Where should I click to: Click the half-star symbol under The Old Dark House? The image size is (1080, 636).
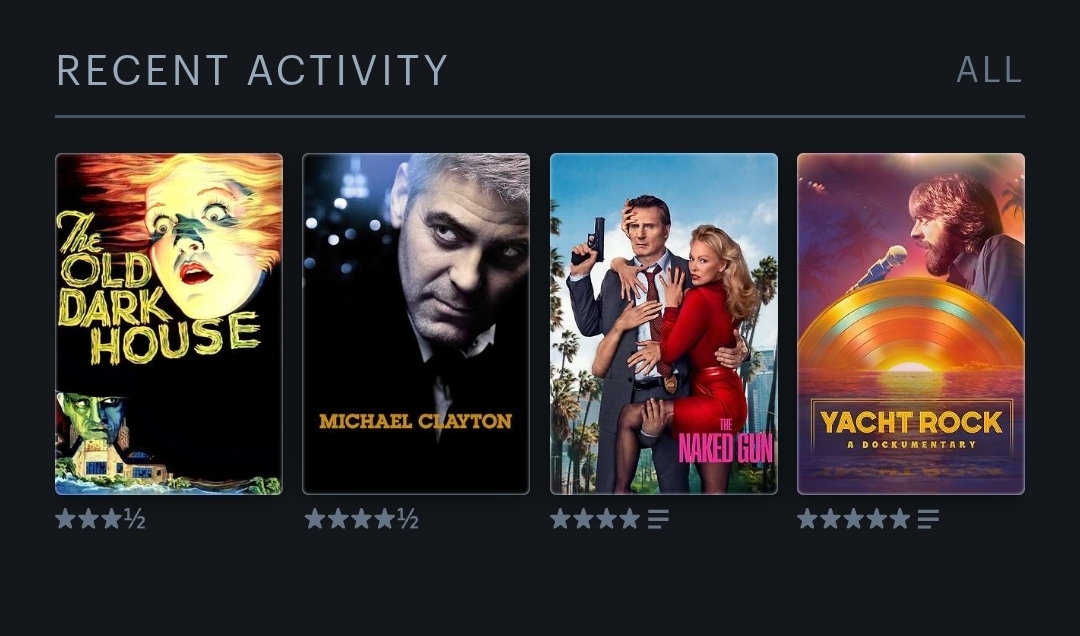click(x=135, y=519)
